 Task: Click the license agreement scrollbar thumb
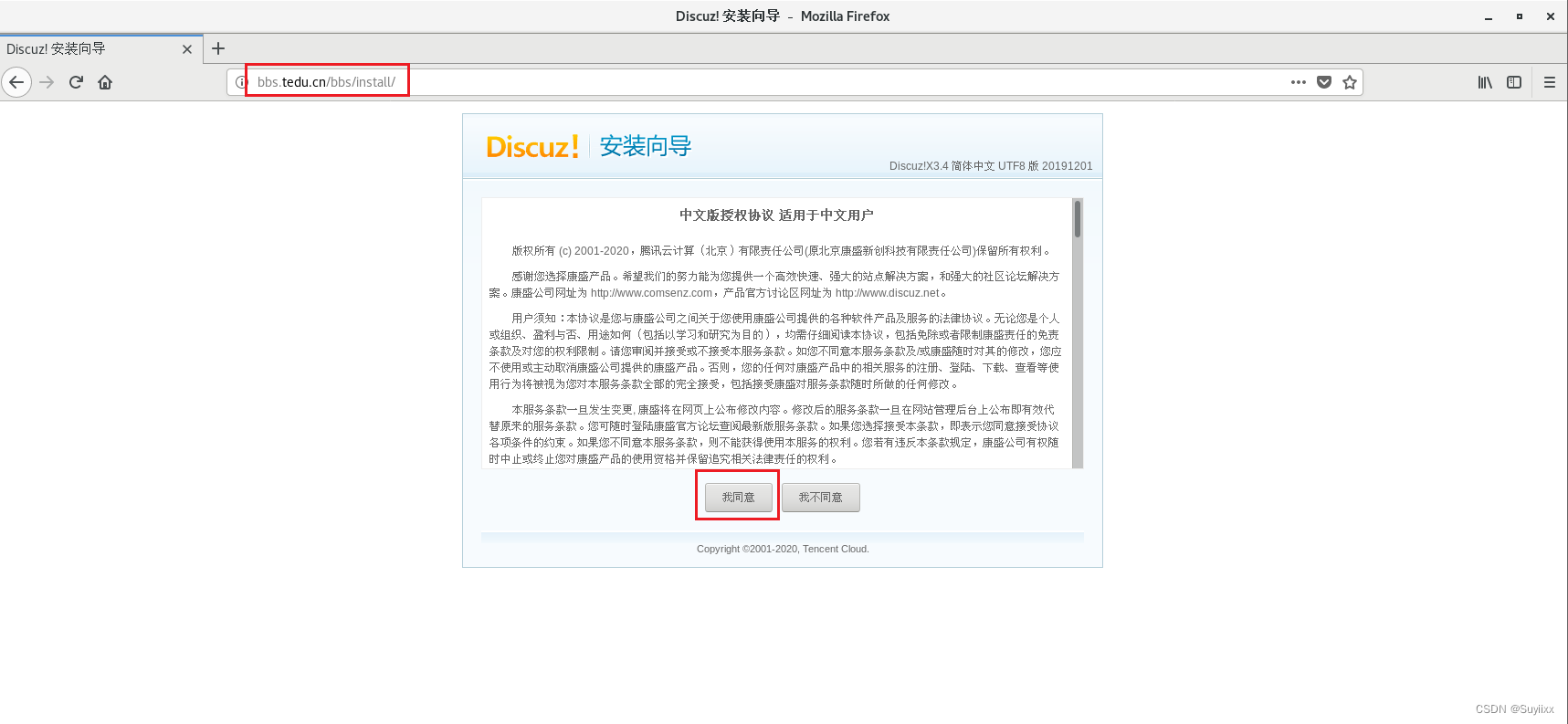click(x=1078, y=219)
